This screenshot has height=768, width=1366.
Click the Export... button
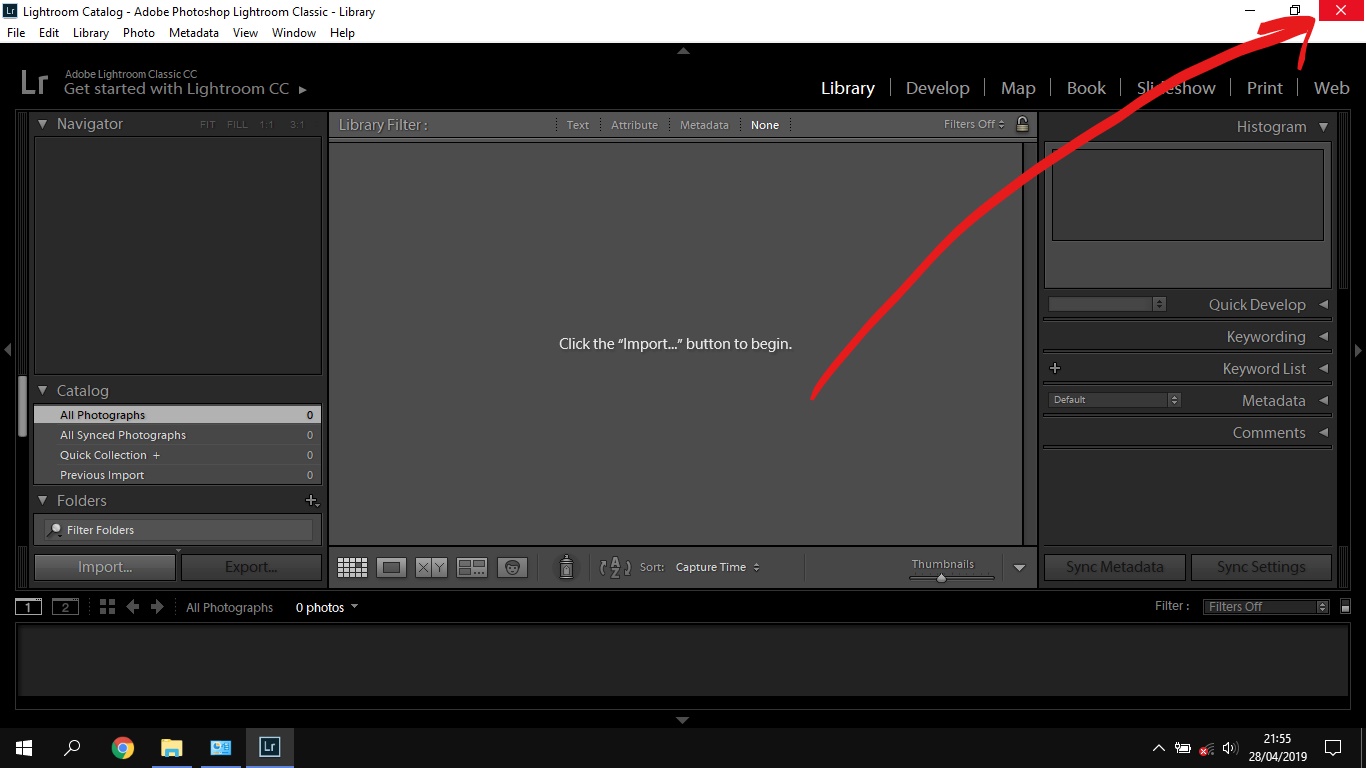[251, 567]
